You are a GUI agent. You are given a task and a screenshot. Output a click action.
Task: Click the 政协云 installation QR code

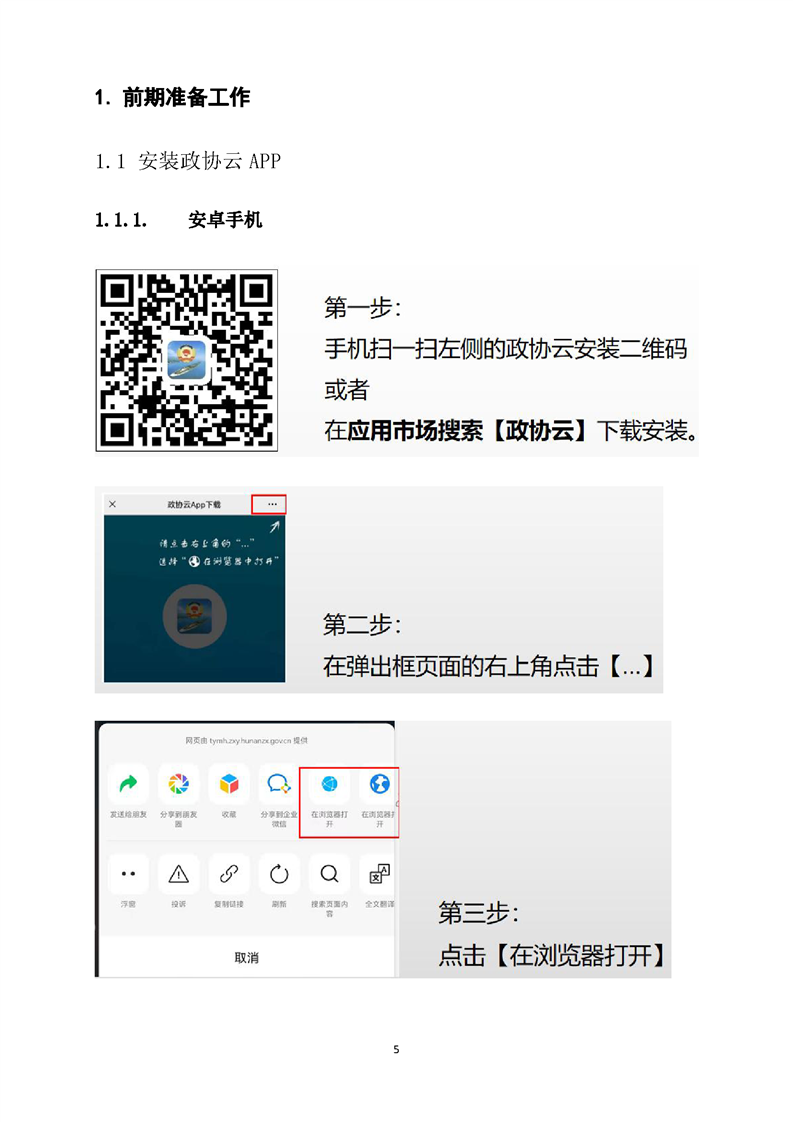pos(186,360)
